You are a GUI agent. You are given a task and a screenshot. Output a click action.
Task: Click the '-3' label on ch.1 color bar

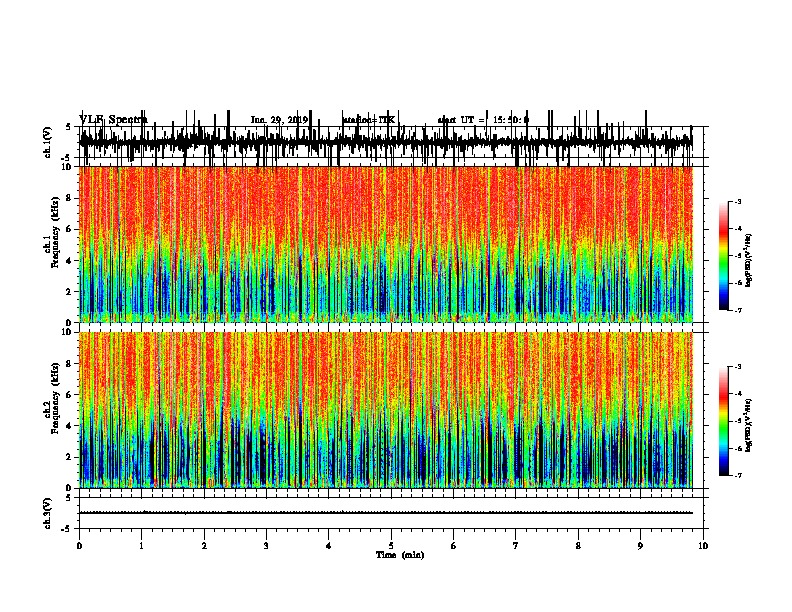pyautogui.click(x=738, y=201)
